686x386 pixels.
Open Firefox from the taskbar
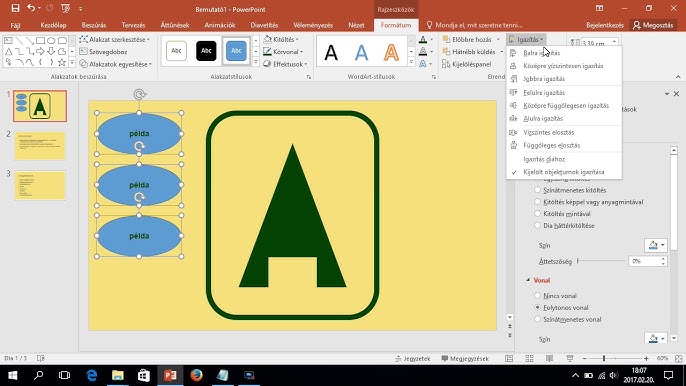tap(196, 375)
